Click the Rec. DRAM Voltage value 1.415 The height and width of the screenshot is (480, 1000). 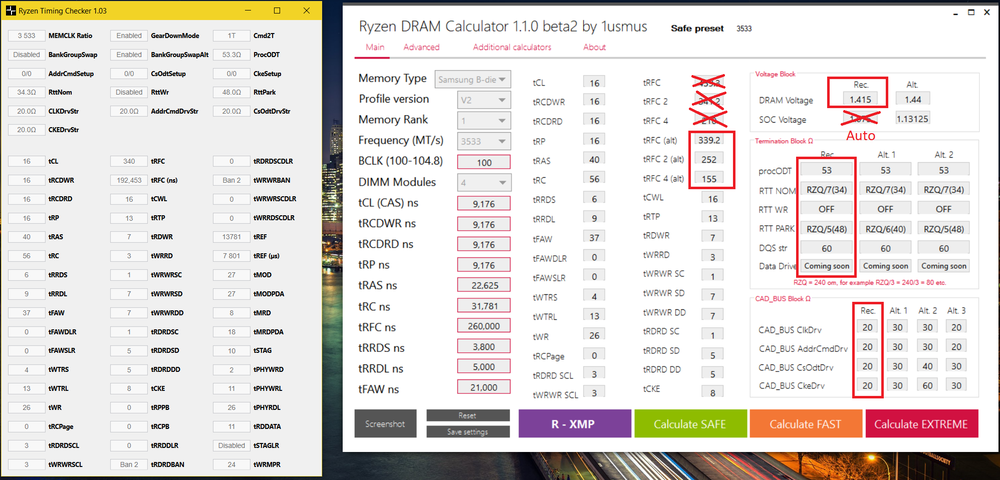860,99
